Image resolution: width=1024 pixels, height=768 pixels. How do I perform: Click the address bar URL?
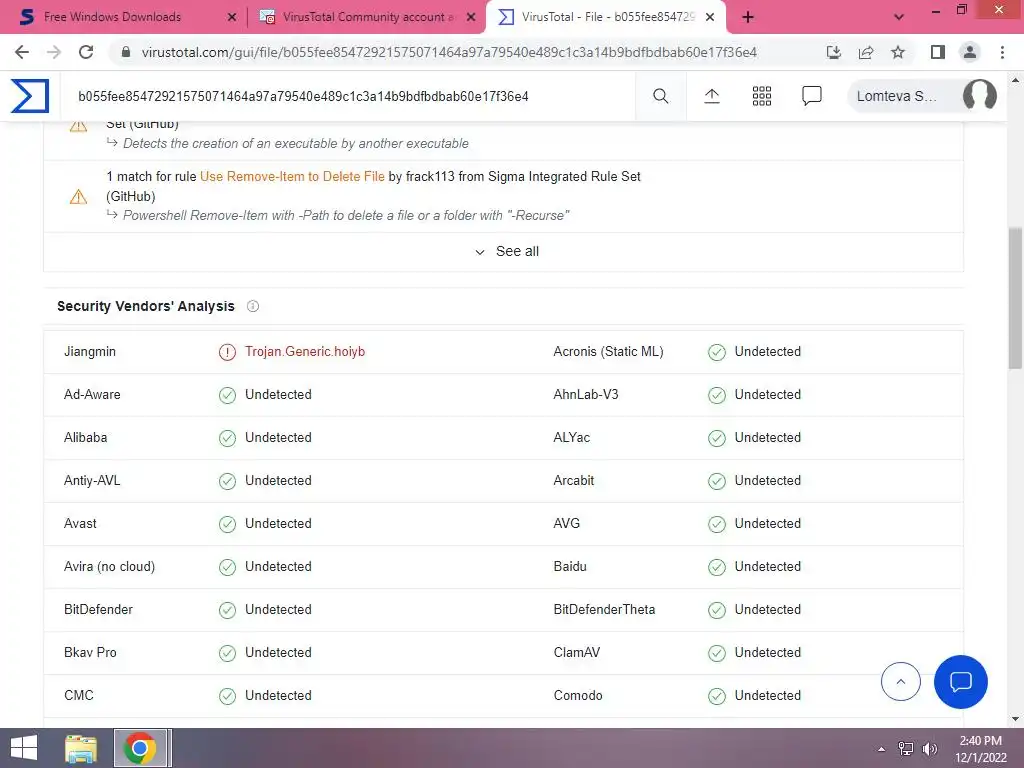[x=449, y=52]
